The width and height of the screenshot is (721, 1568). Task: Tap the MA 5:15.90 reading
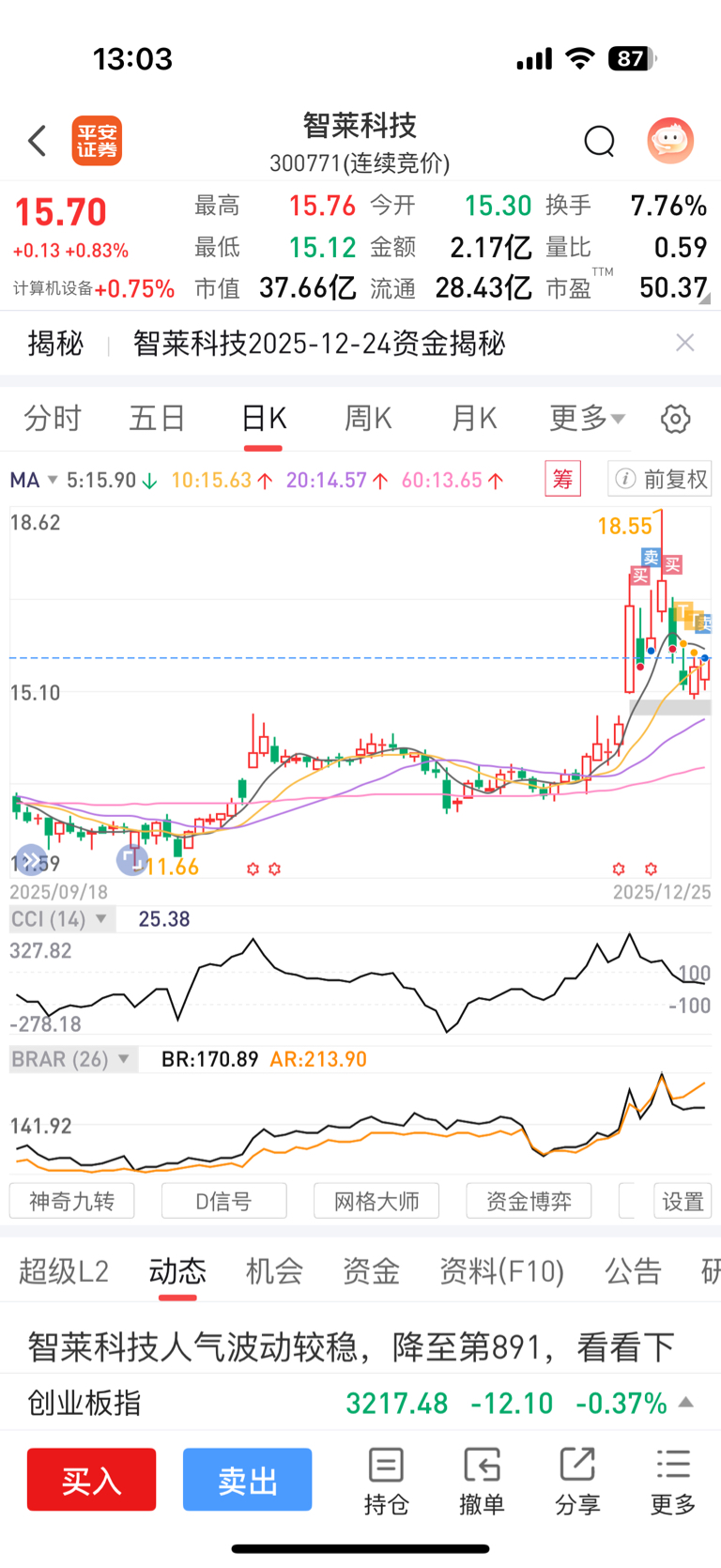click(112, 480)
